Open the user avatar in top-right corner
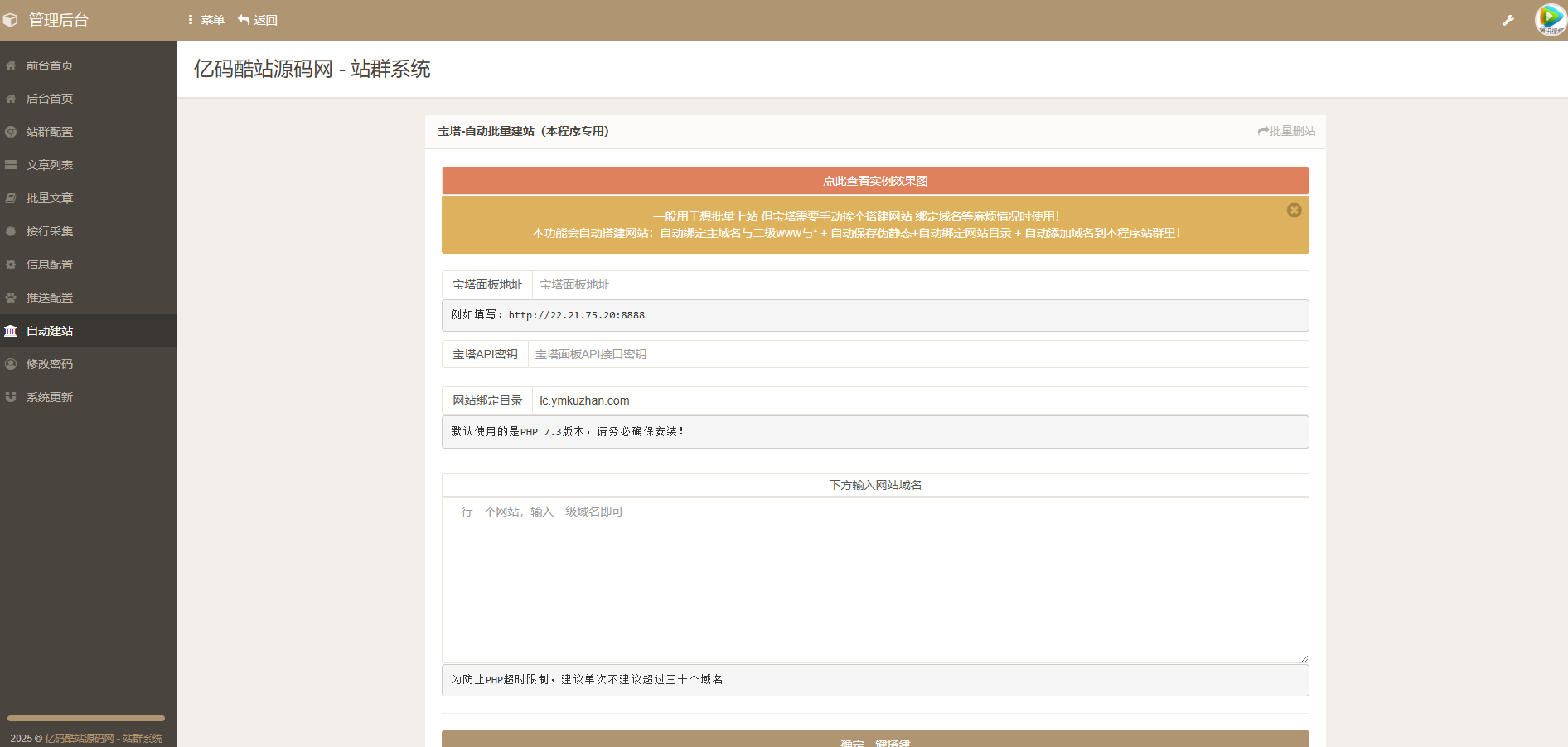 (x=1550, y=20)
